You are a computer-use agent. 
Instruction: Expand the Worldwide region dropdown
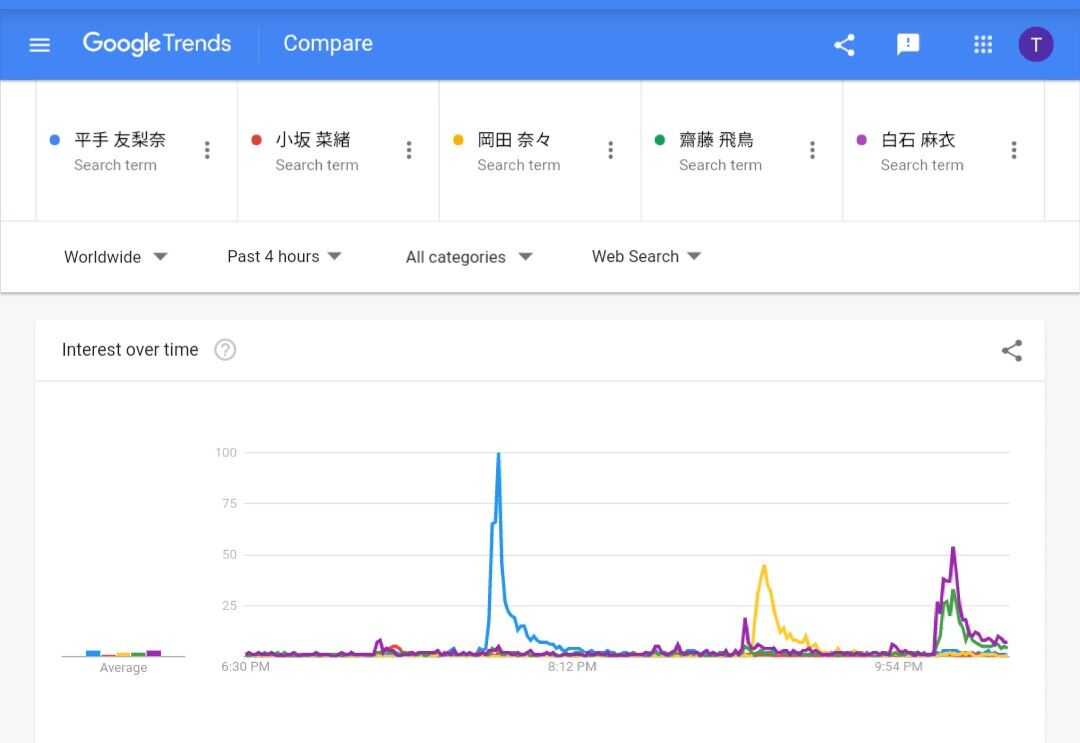115,257
